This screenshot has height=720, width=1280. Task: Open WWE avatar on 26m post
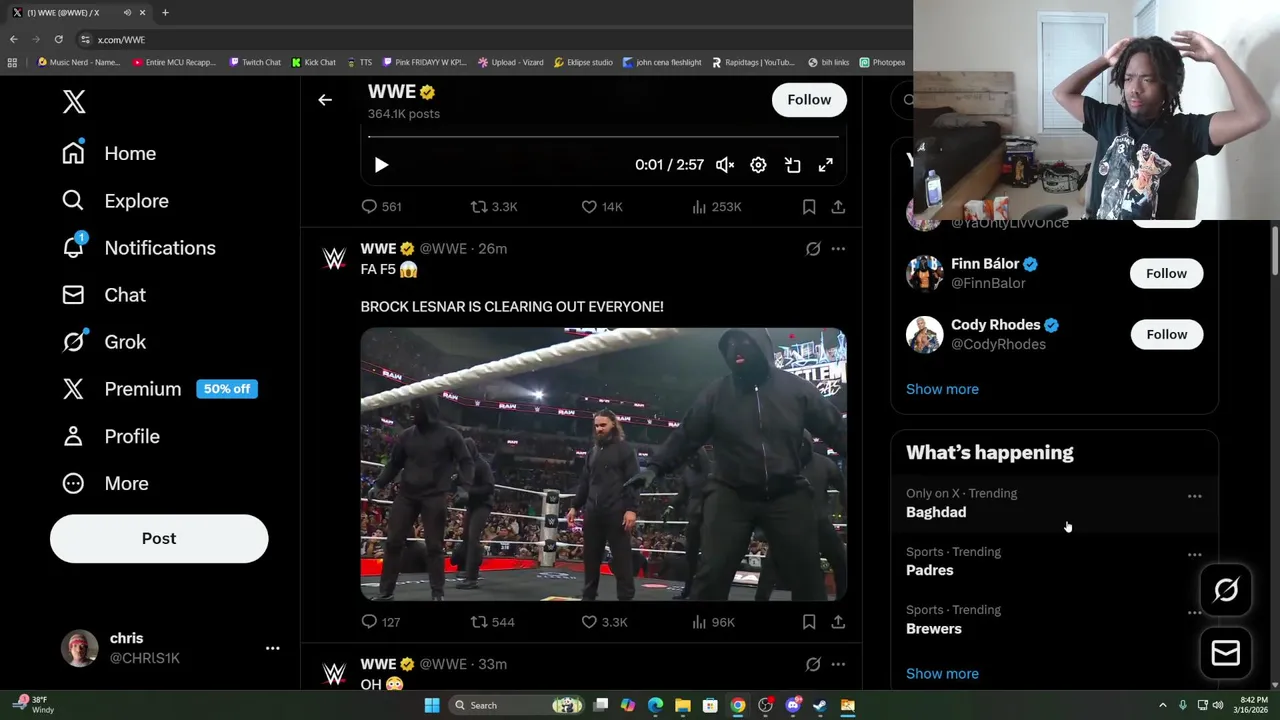coord(334,259)
